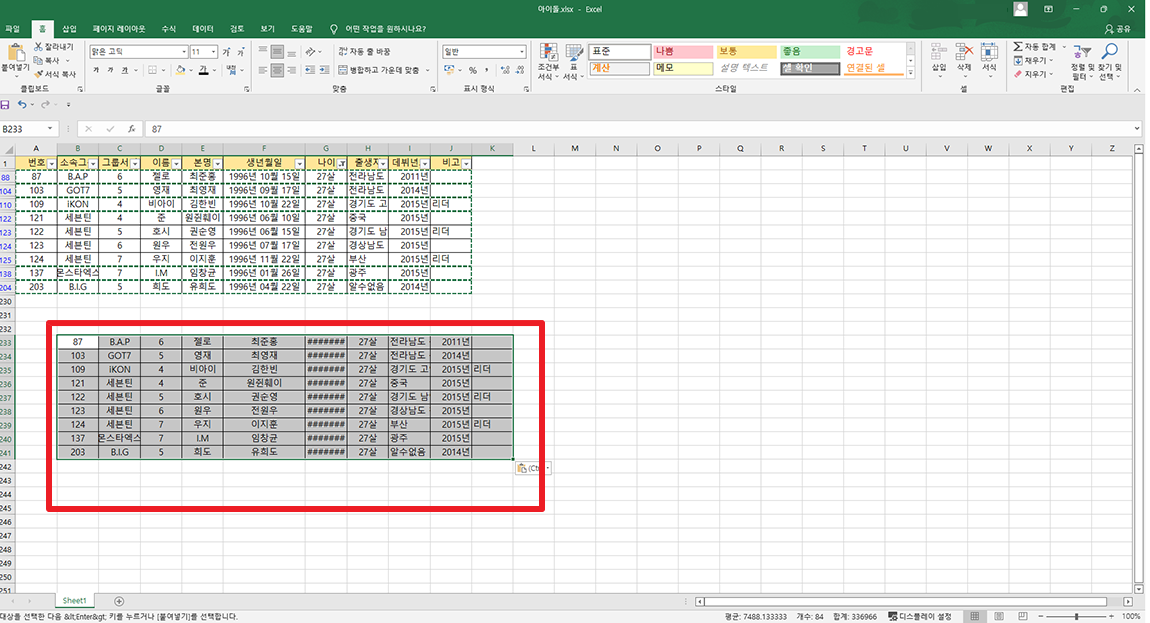
Task: Open the Paste Options (Ctrl) popup button
Action: (532, 468)
